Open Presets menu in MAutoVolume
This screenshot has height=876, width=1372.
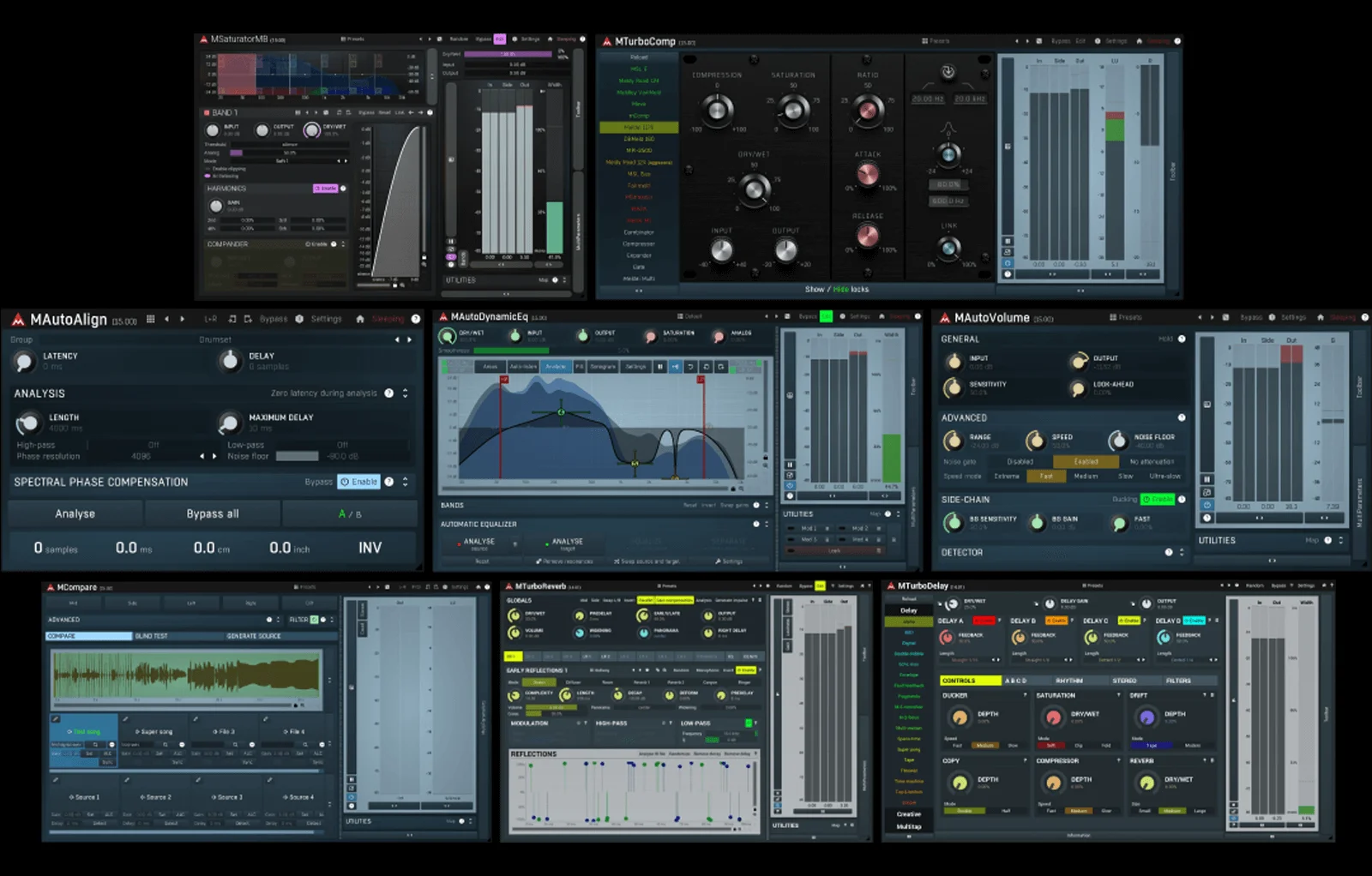pos(1126,318)
